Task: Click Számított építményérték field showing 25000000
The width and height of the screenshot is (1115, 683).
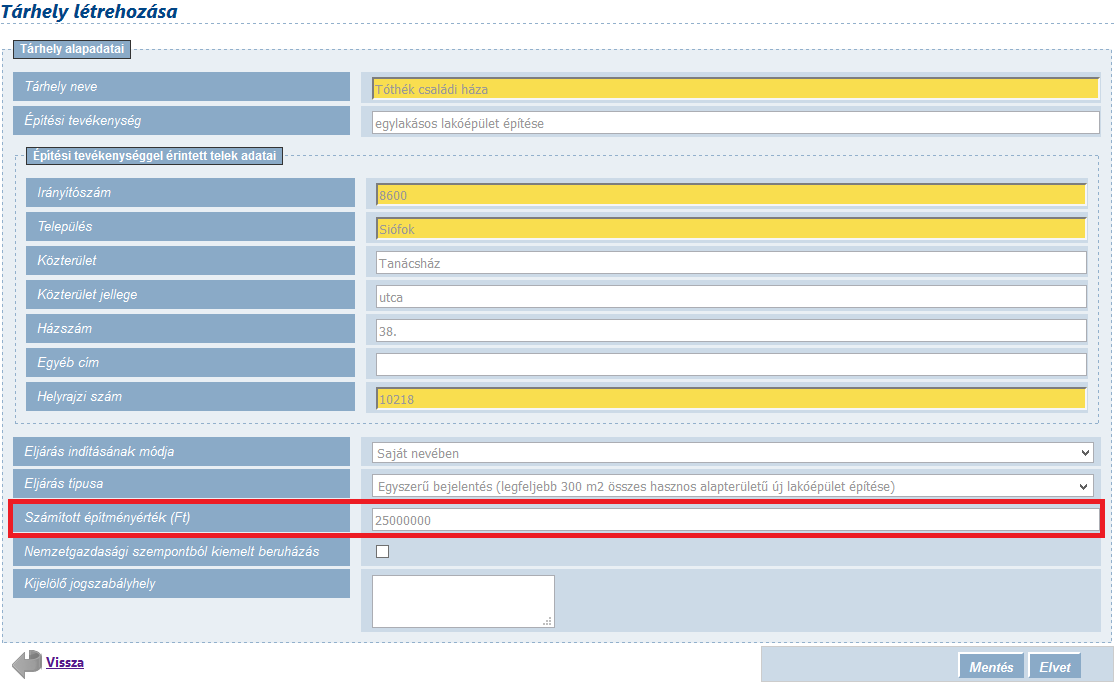Action: (736, 519)
